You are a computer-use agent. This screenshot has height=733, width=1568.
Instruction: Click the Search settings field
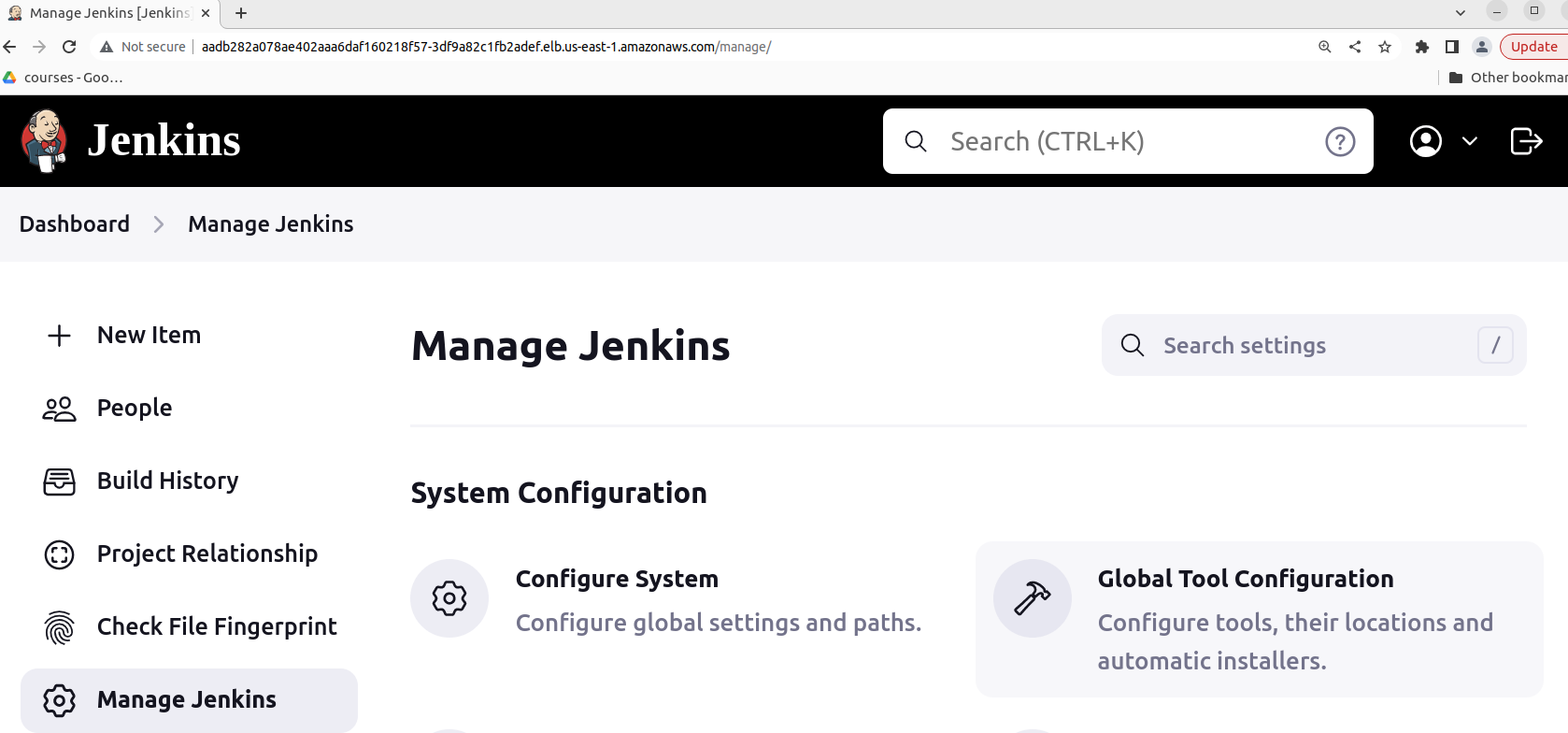click(1314, 345)
